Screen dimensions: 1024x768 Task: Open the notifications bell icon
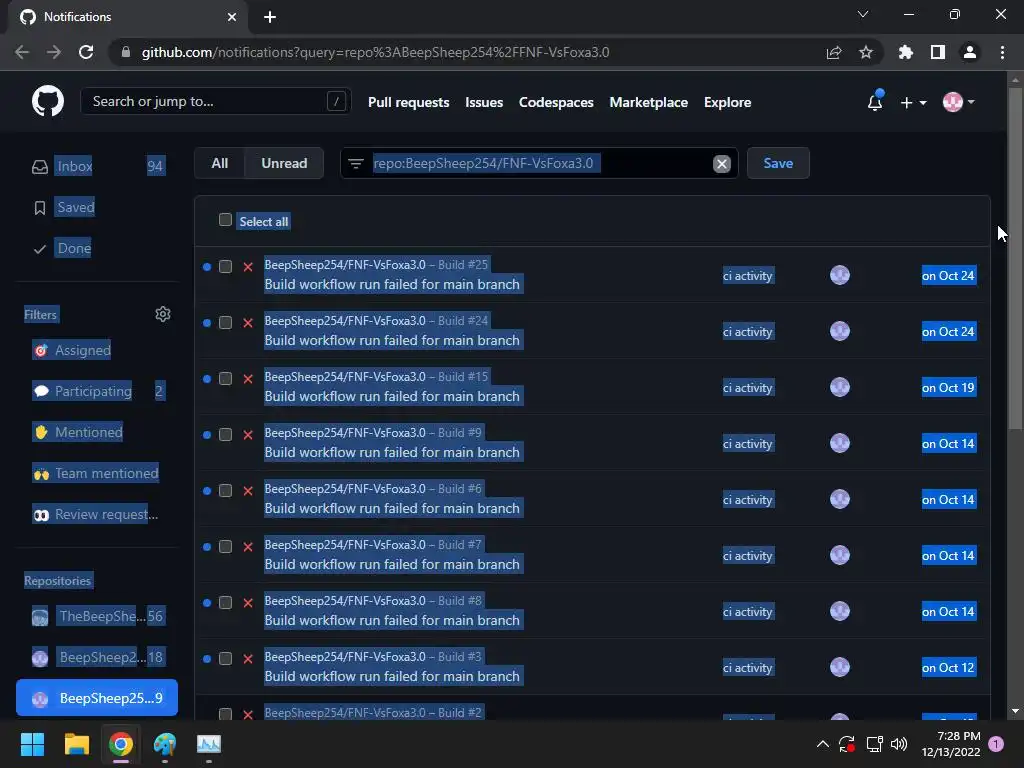point(875,102)
